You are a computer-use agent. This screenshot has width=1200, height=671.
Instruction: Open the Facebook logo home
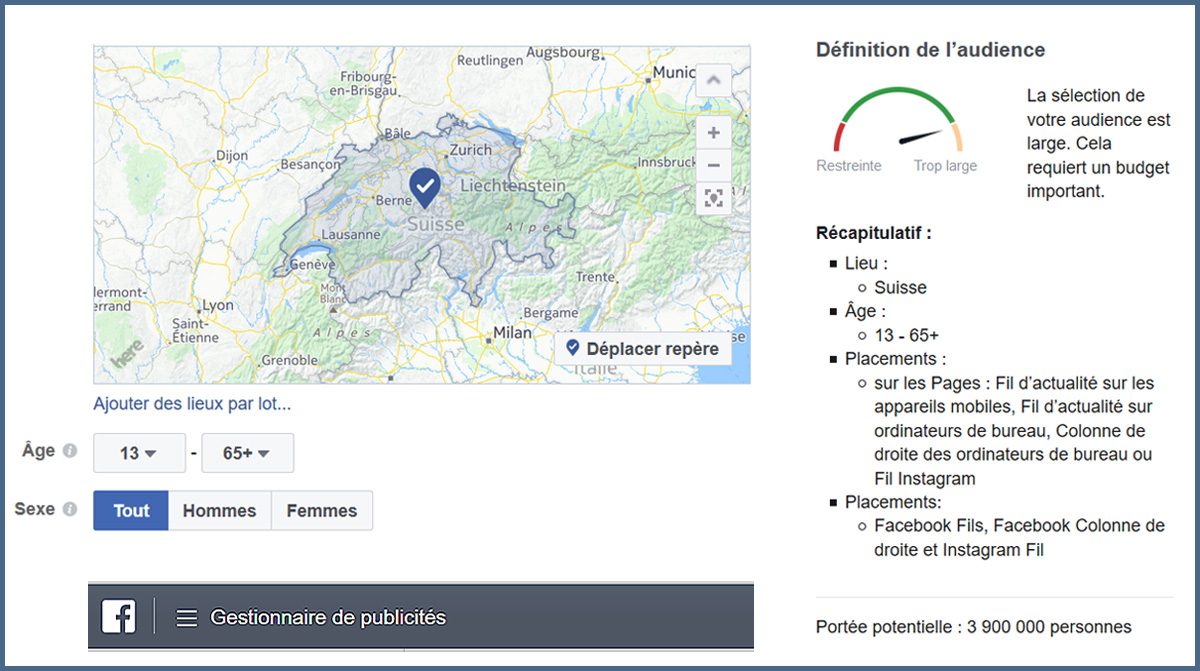tap(118, 617)
